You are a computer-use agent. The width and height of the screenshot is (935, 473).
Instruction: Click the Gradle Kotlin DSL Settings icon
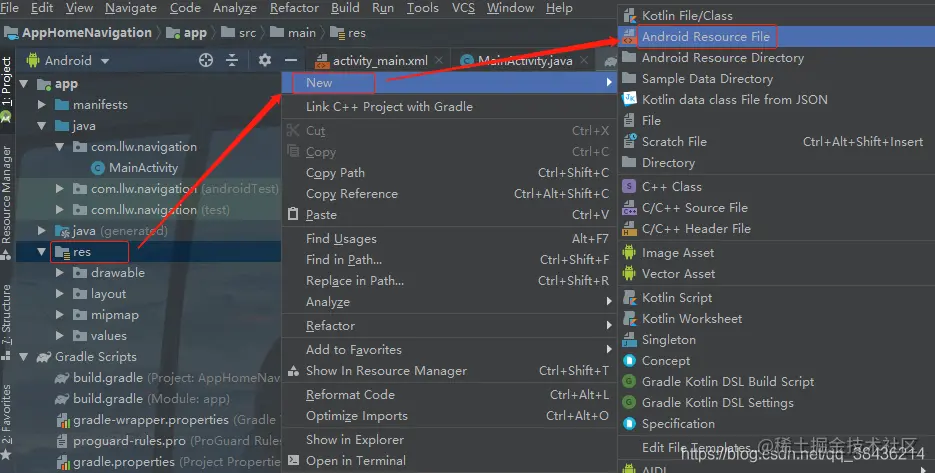coord(629,403)
